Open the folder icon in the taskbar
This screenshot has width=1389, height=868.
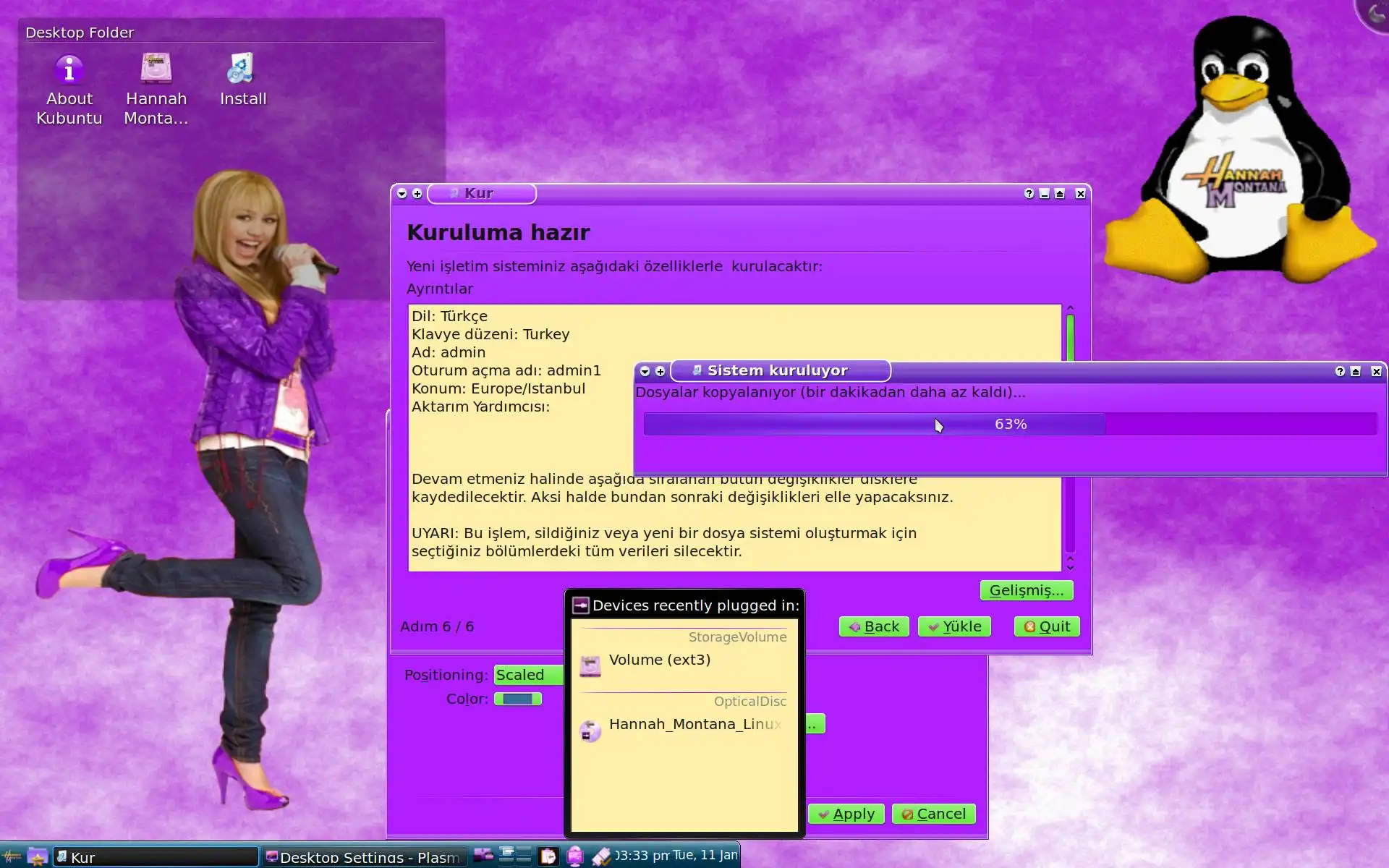click(37, 857)
